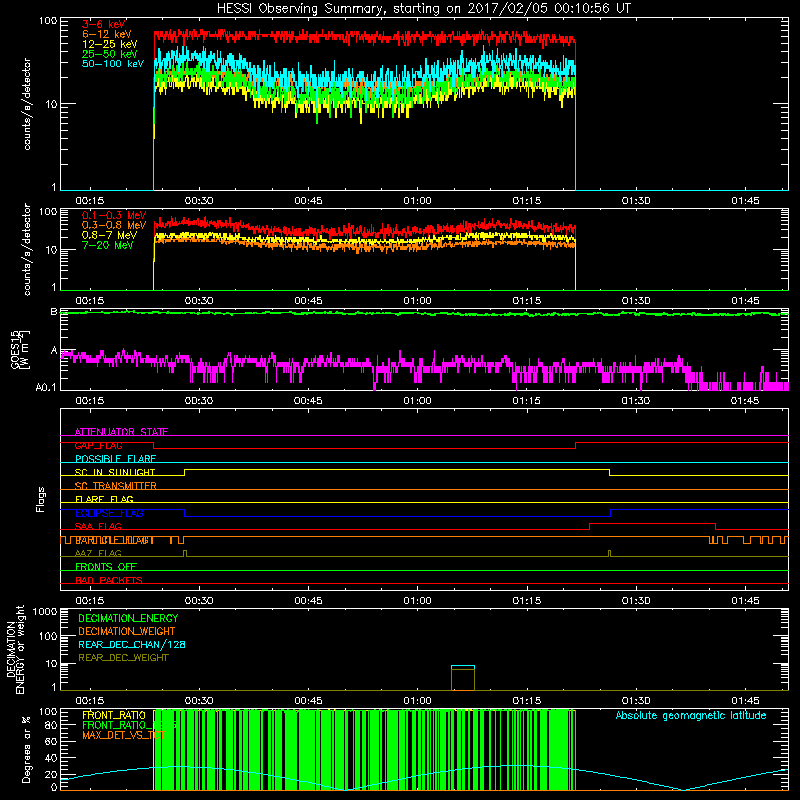
Task: Click the GAP_FLAG label
Action: 98,445
